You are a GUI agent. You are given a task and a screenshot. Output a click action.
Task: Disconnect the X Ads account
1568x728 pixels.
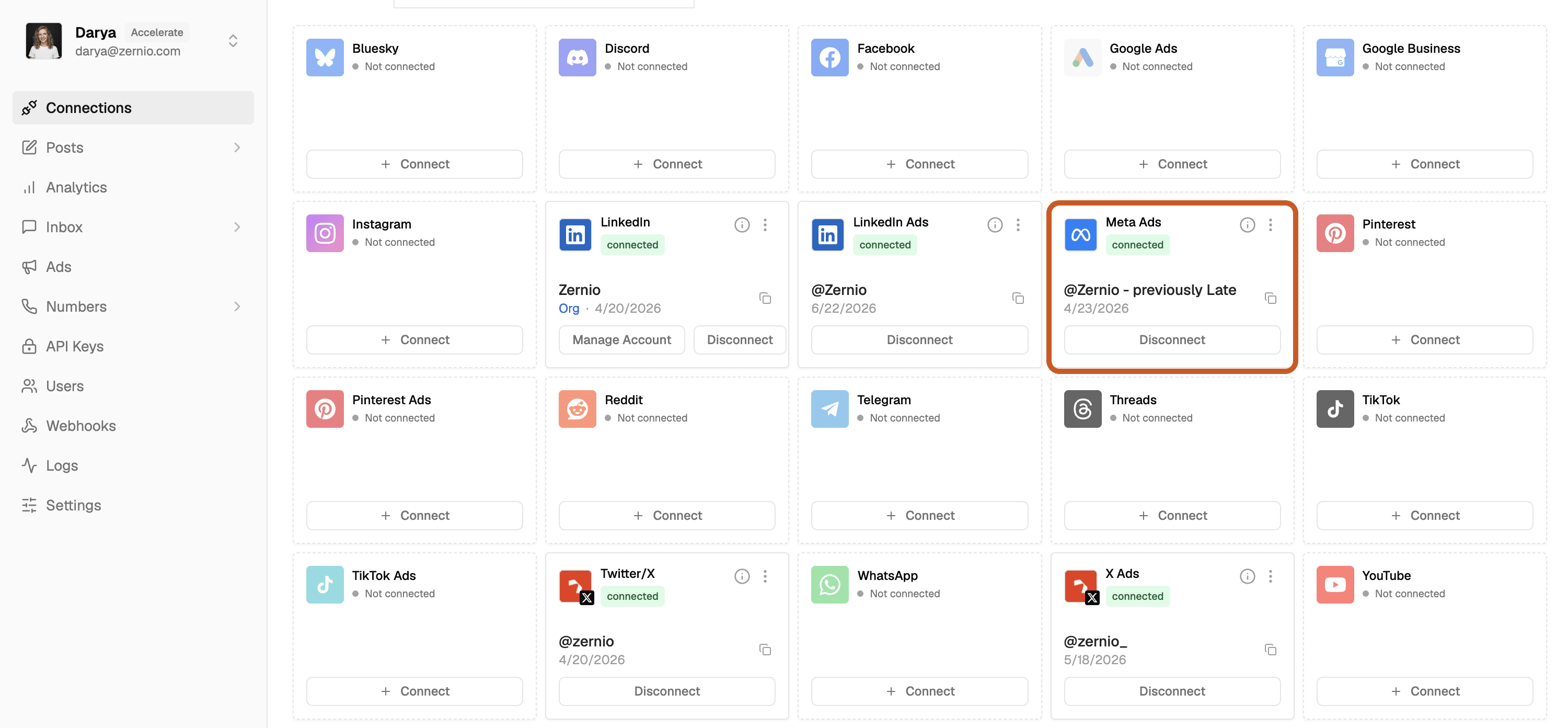(x=1172, y=691)
